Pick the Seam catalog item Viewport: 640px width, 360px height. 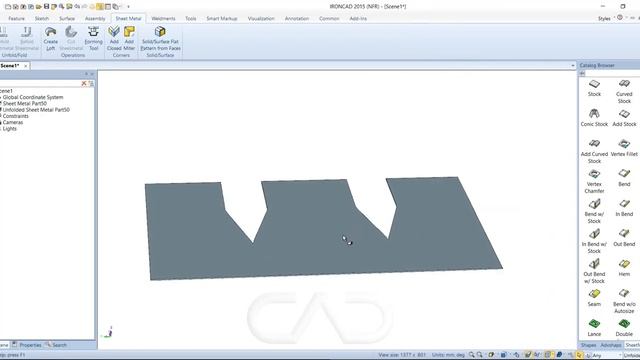pyautogui.click(x=594, y=298)
